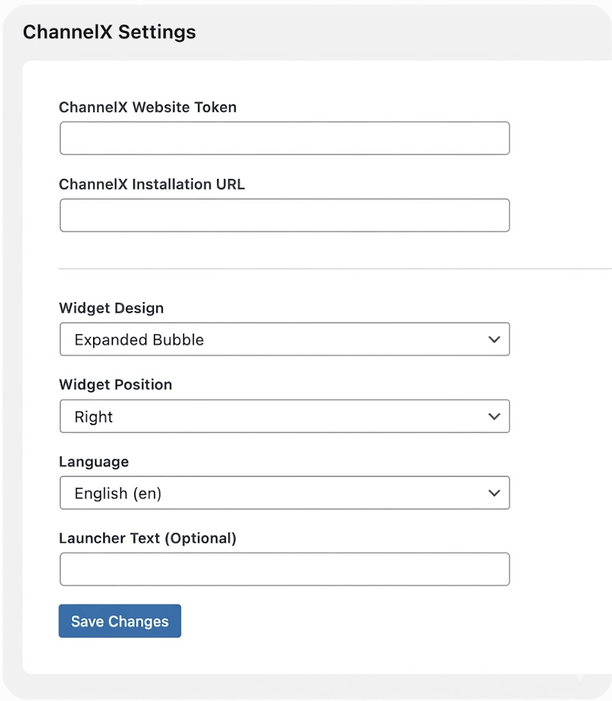The image size is (612, 701).
Task: Select the ChannelX Website Token label
Action: [x=148, y=107]
